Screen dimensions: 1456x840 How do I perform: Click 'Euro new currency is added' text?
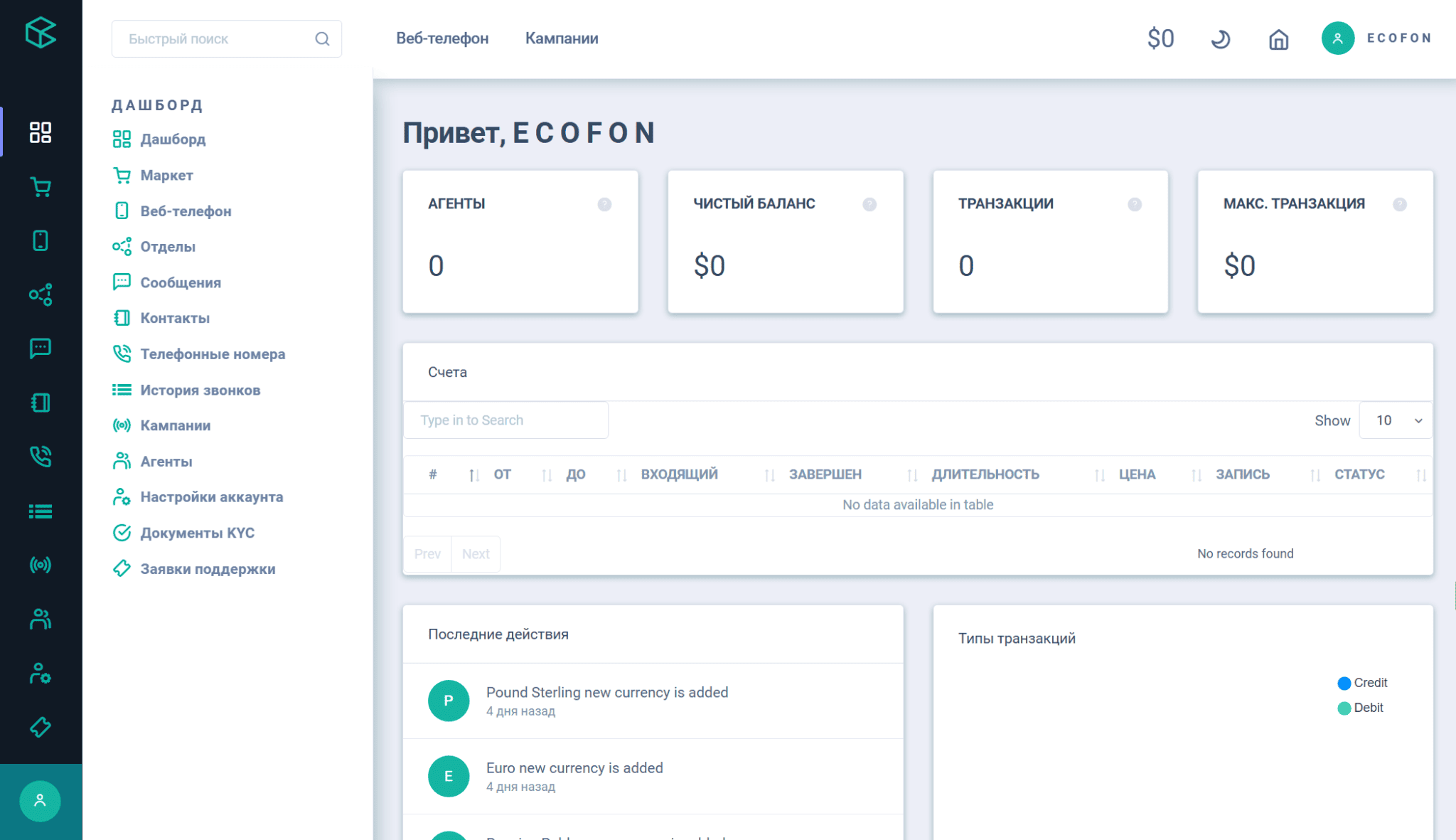(574, 767)
